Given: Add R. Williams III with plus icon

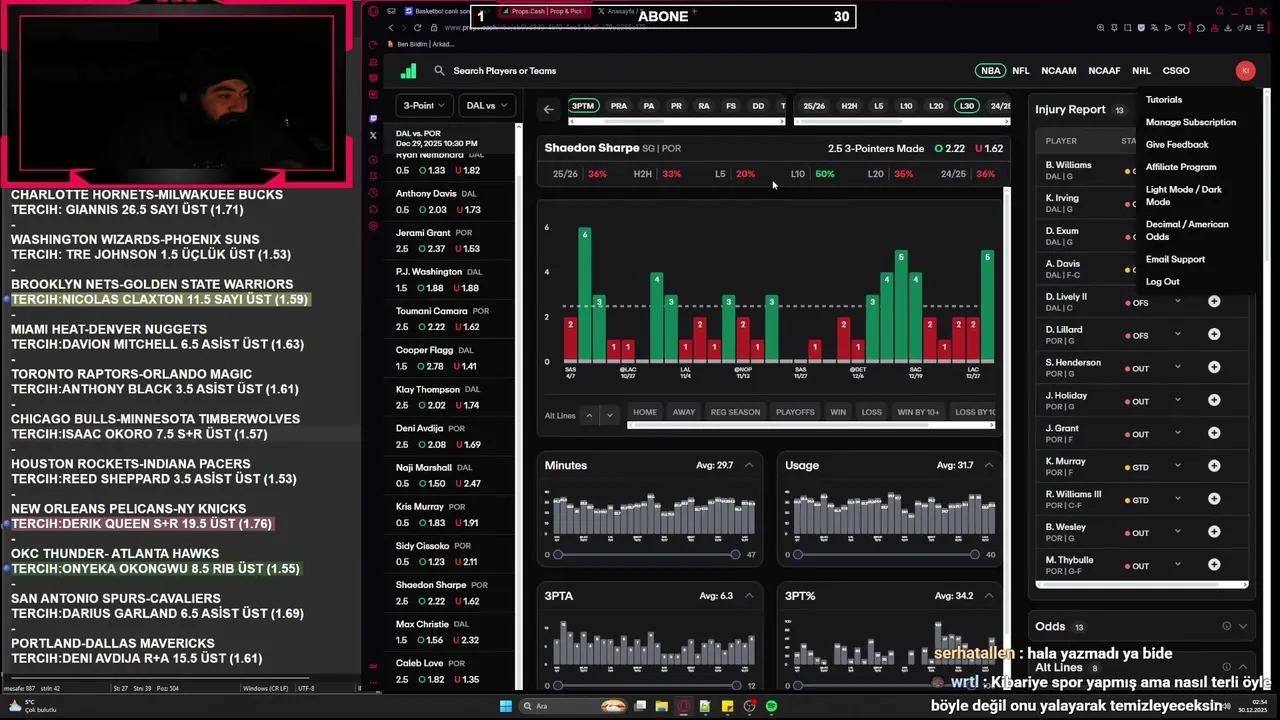Looking at the screenshot, I should click(1214, 499).
